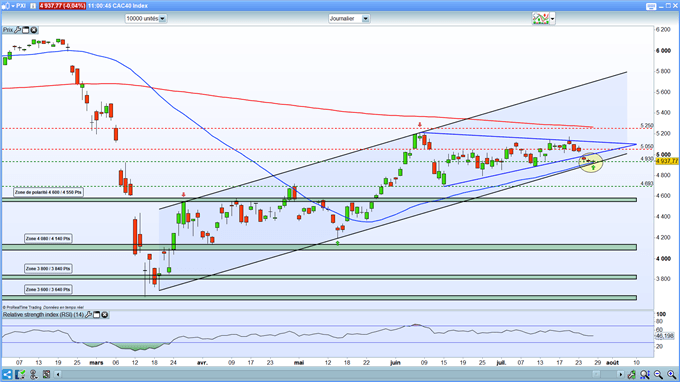Viewport: 680px width, 382px height.
Task: Open the units dropdown showing 10000 unités
Action: point(146,19)
